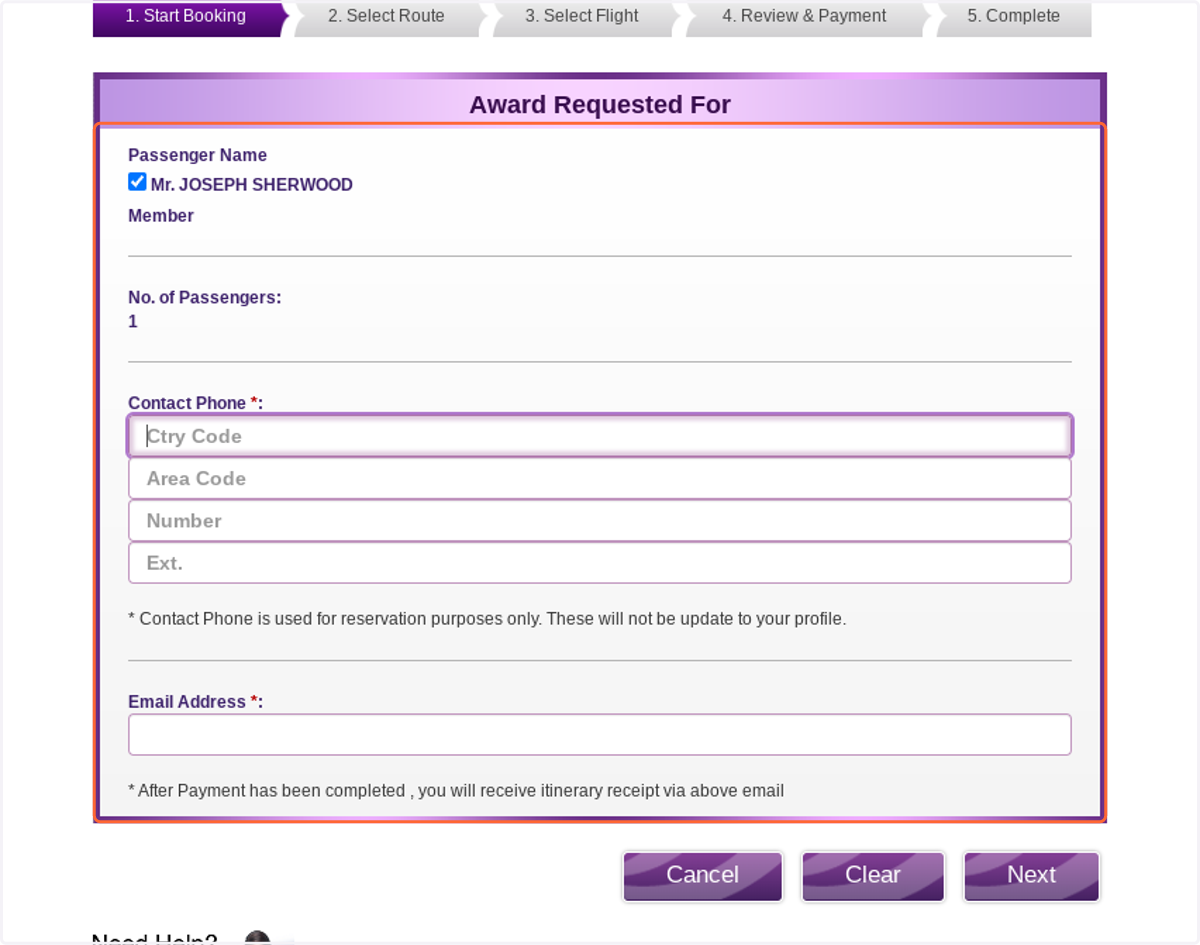Image resolution: width=1200 pixels, height=945 pixels.
Task: Click the Member label text
Action: point(161,215)
